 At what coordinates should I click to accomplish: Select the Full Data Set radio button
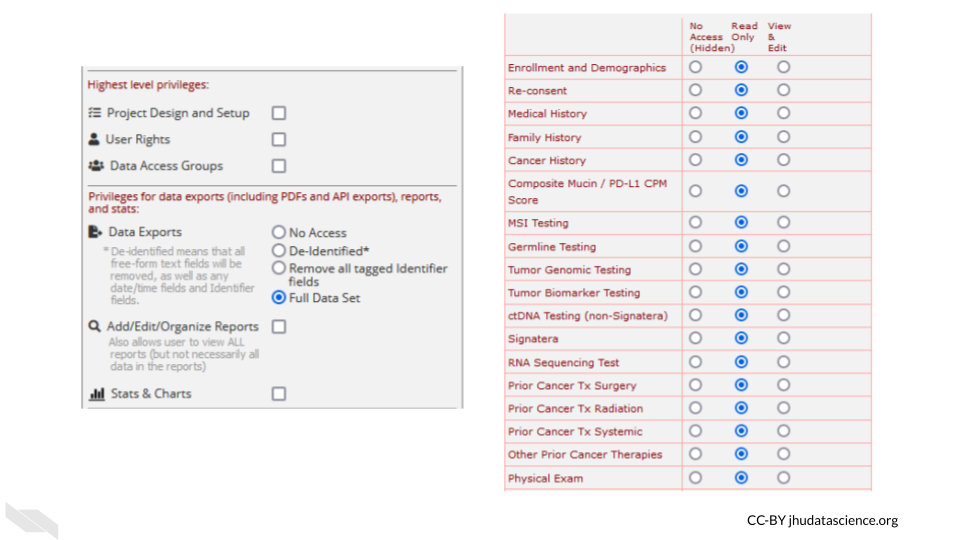279,298
